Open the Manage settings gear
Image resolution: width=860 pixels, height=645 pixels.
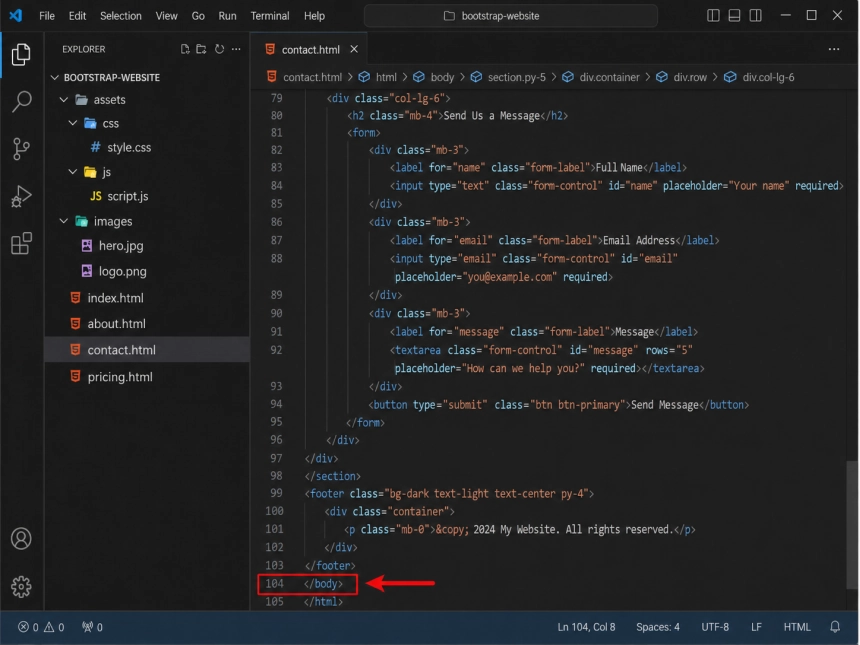(x=21, y=586)
